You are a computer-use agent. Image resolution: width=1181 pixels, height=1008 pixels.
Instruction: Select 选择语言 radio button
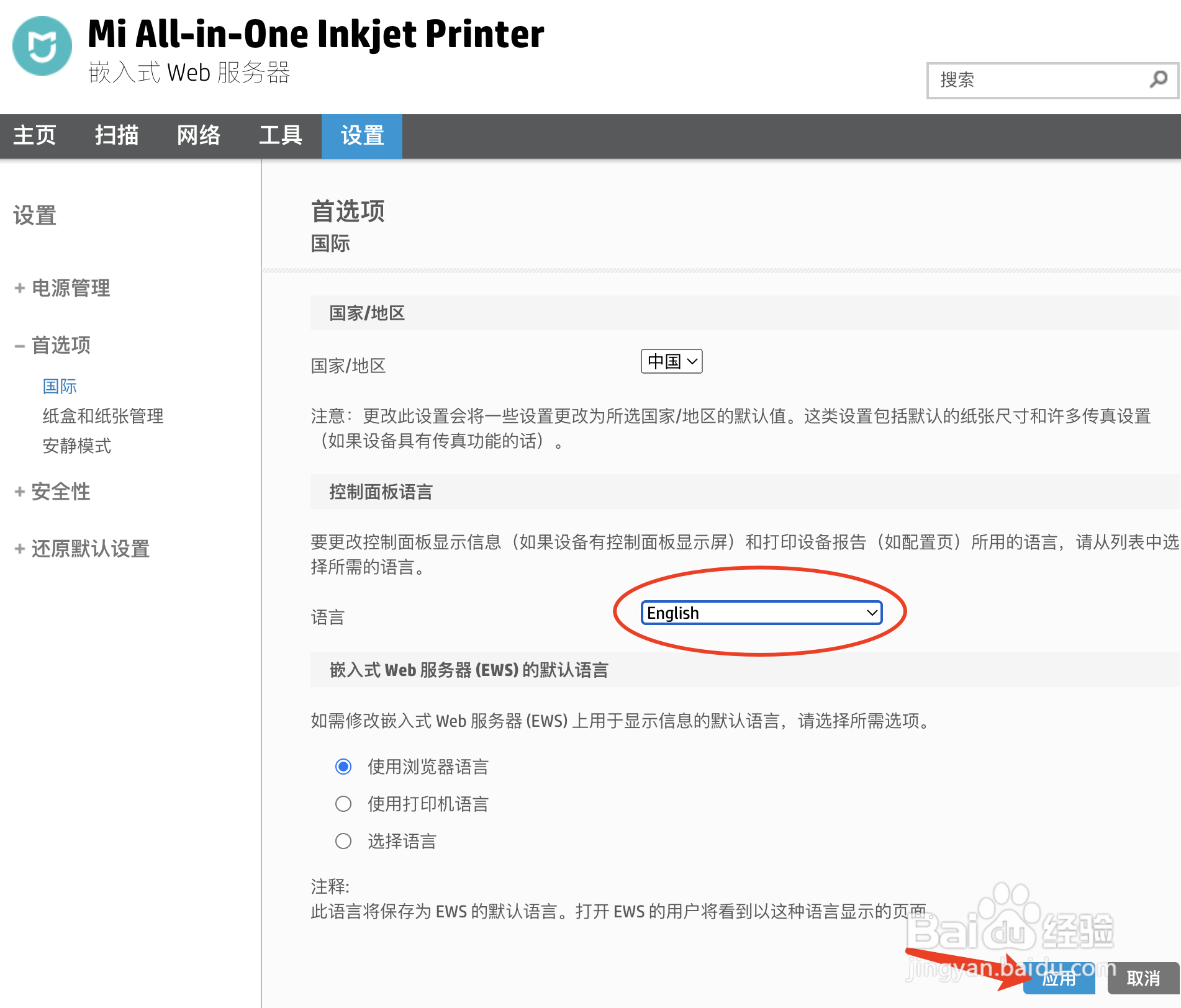343,841
